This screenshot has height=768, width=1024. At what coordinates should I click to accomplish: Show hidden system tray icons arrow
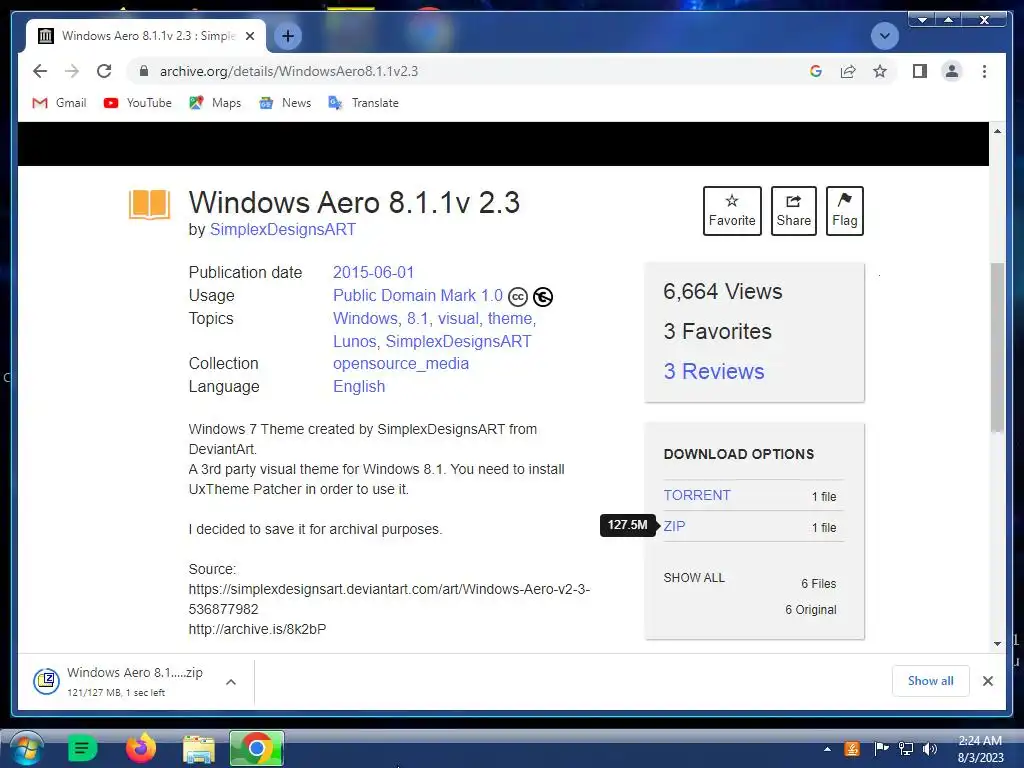click(827, 749)
